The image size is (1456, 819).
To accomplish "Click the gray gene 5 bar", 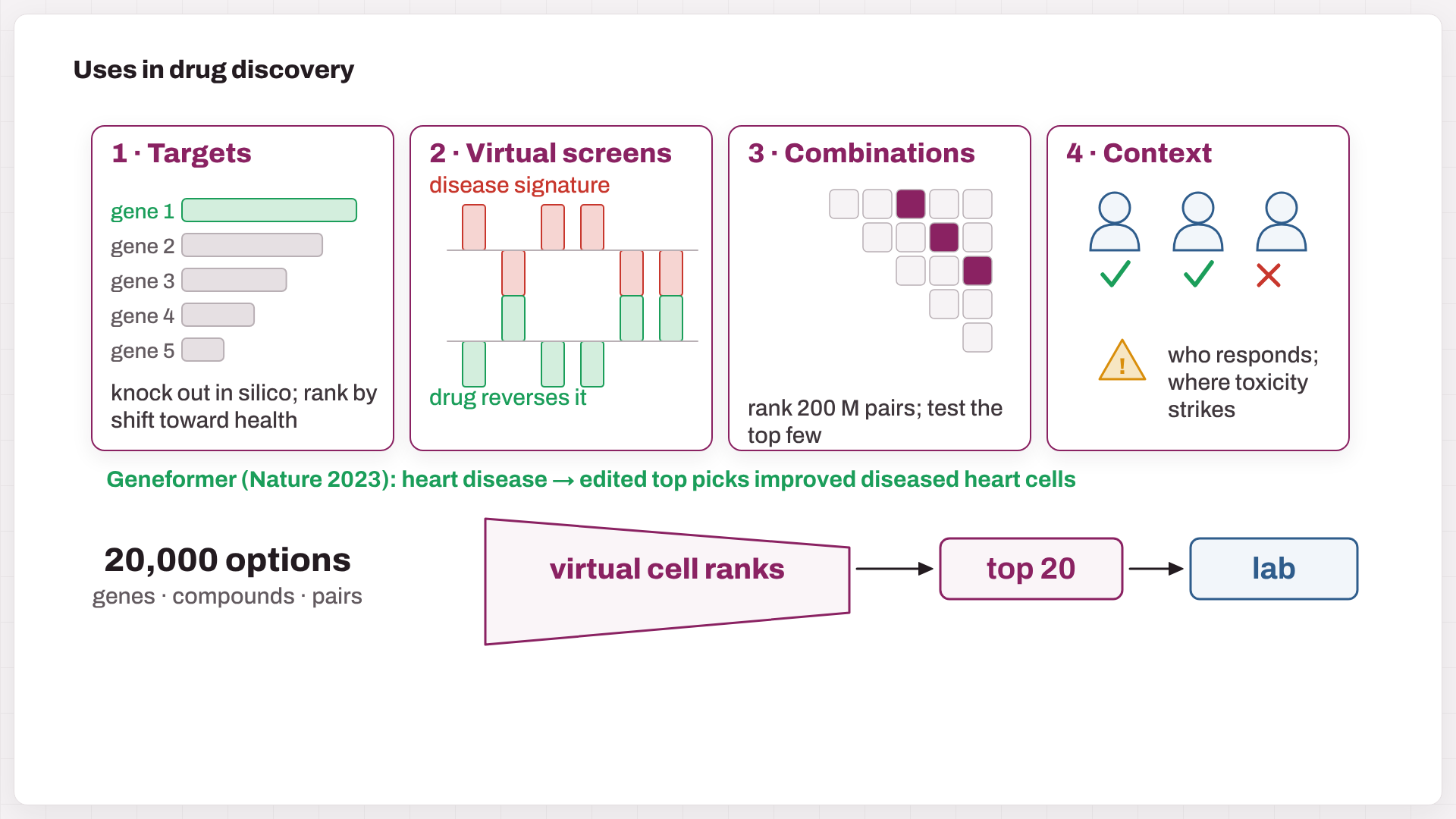I will (x=203, y=350).
